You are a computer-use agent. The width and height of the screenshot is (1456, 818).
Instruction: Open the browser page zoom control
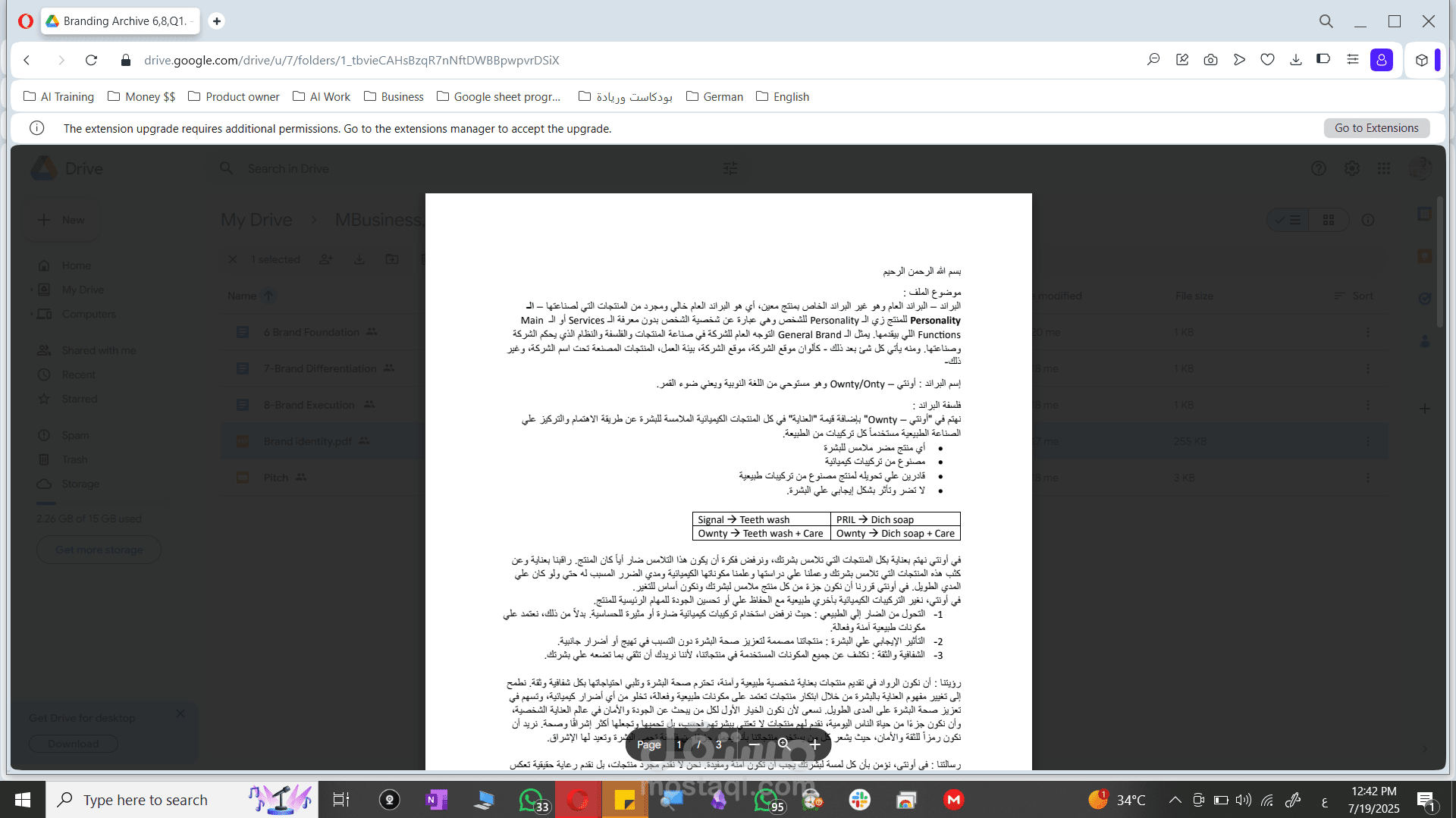pos(1153,60)
